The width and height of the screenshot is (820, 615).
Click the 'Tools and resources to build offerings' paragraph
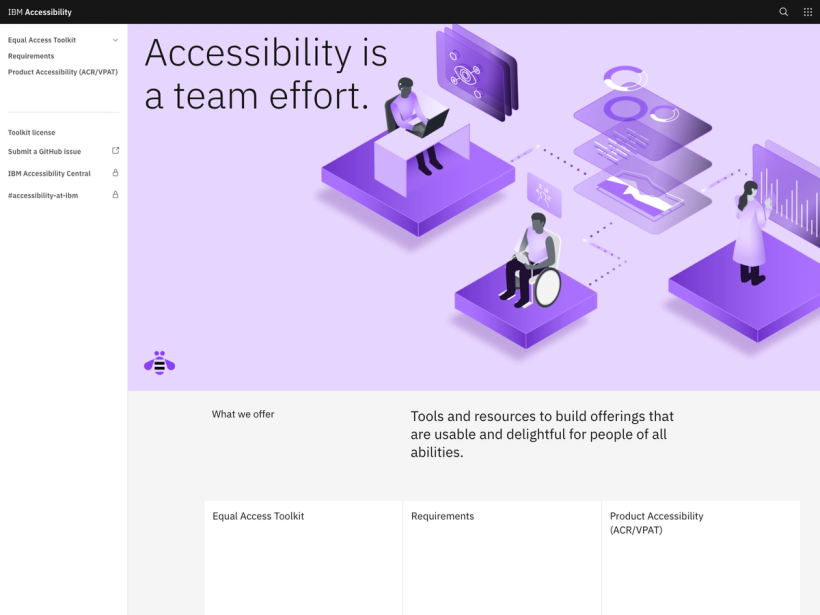[x=542, y=434]
